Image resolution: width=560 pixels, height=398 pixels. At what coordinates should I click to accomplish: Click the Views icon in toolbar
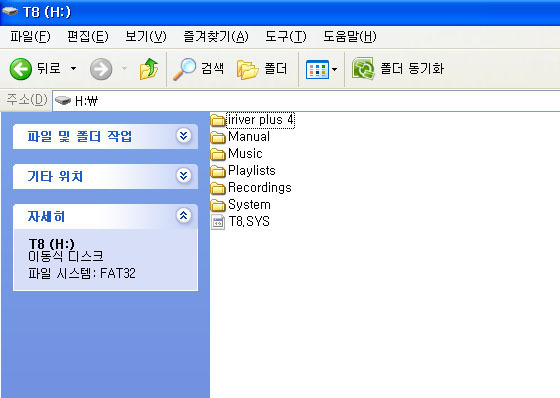317,69
